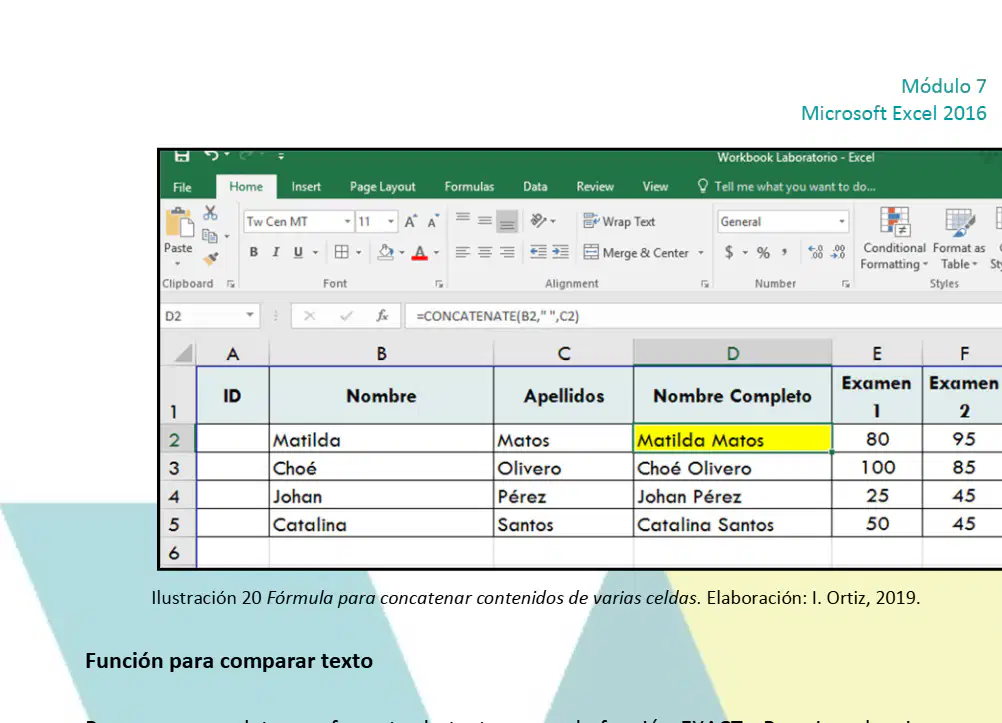The image size is (1002, 723).
Task: Toggle Italic formatting
Action: [275, 253]
